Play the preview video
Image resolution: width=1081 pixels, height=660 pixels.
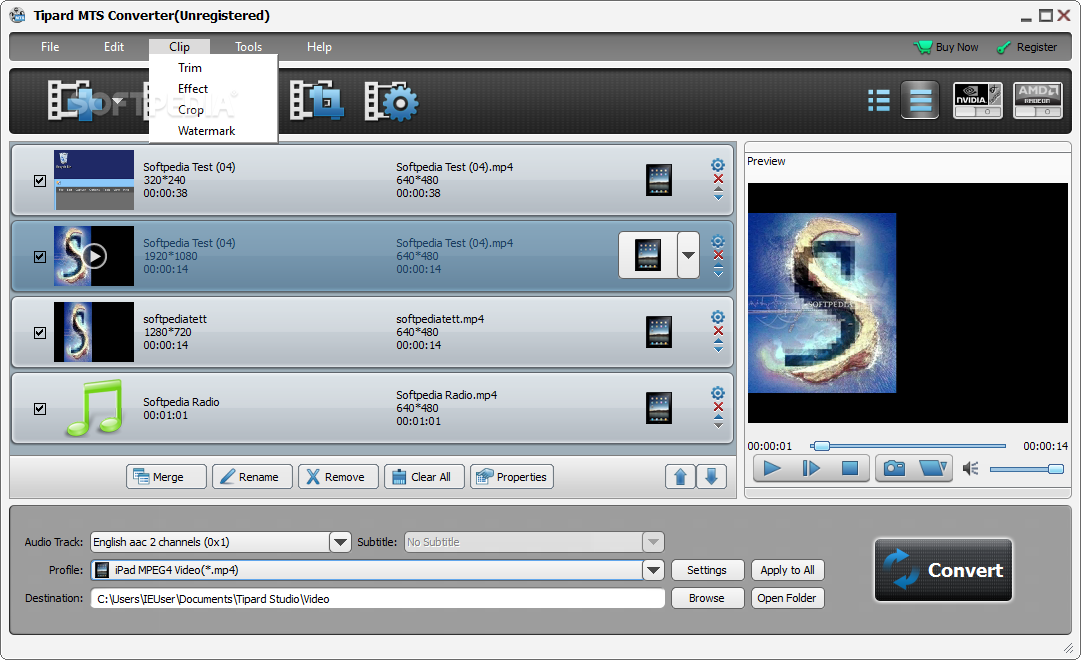(772, 468)
